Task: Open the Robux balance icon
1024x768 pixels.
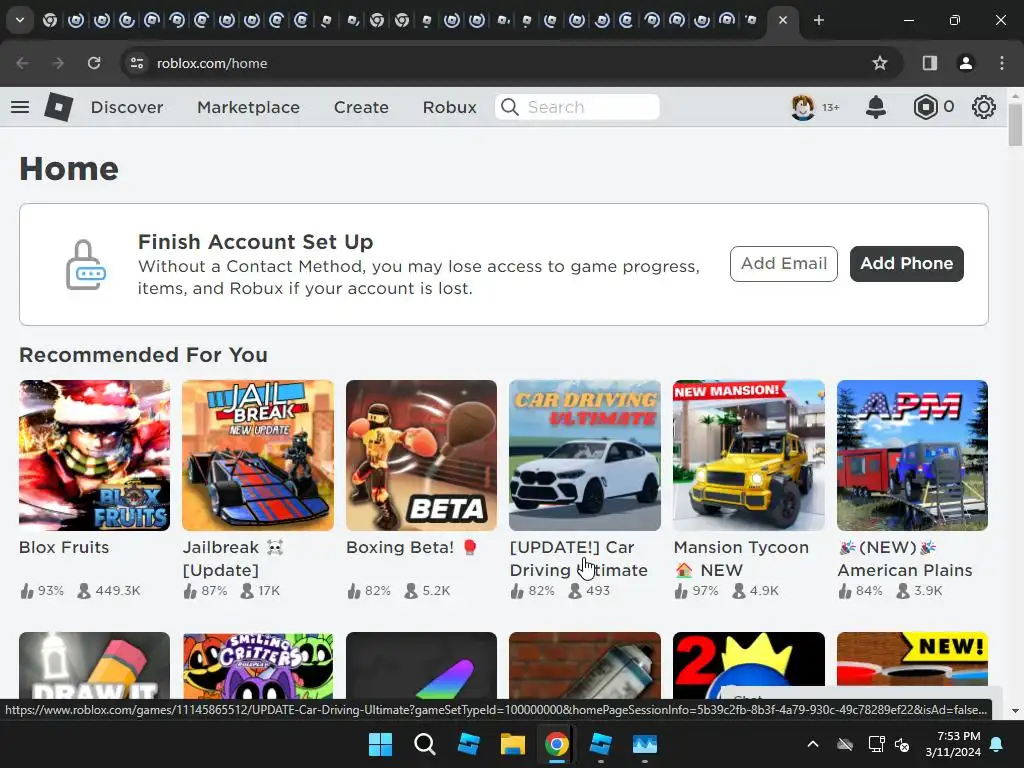Action: 925,107
